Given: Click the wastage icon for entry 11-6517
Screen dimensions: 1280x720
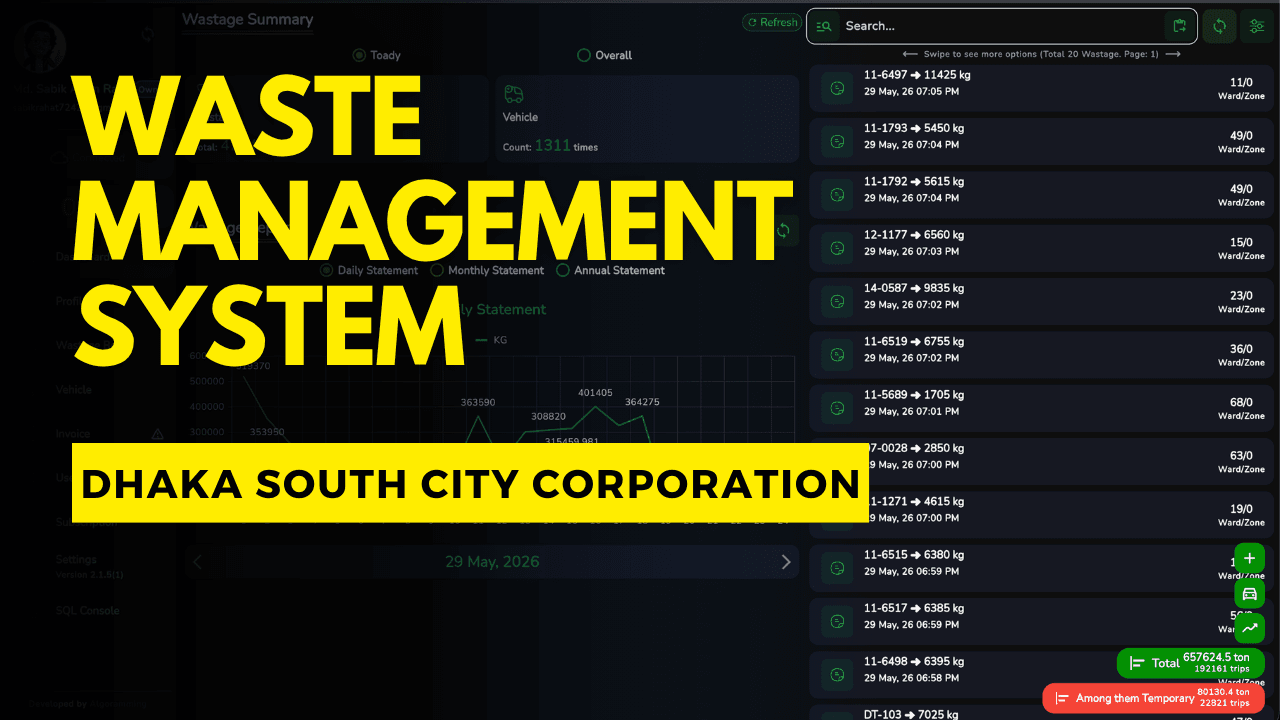Looking at the screenshot, I should coord(837,621).
